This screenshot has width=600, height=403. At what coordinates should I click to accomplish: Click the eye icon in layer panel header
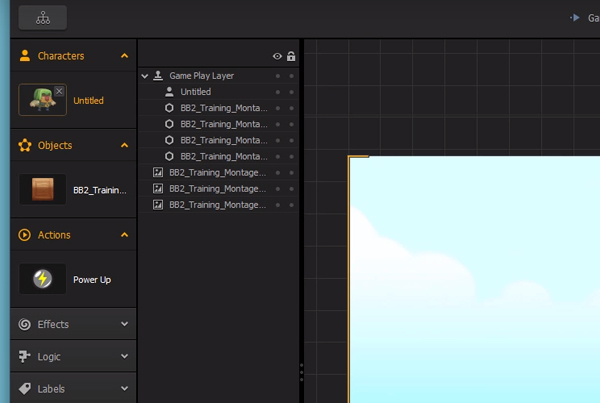tap(277, 57)
